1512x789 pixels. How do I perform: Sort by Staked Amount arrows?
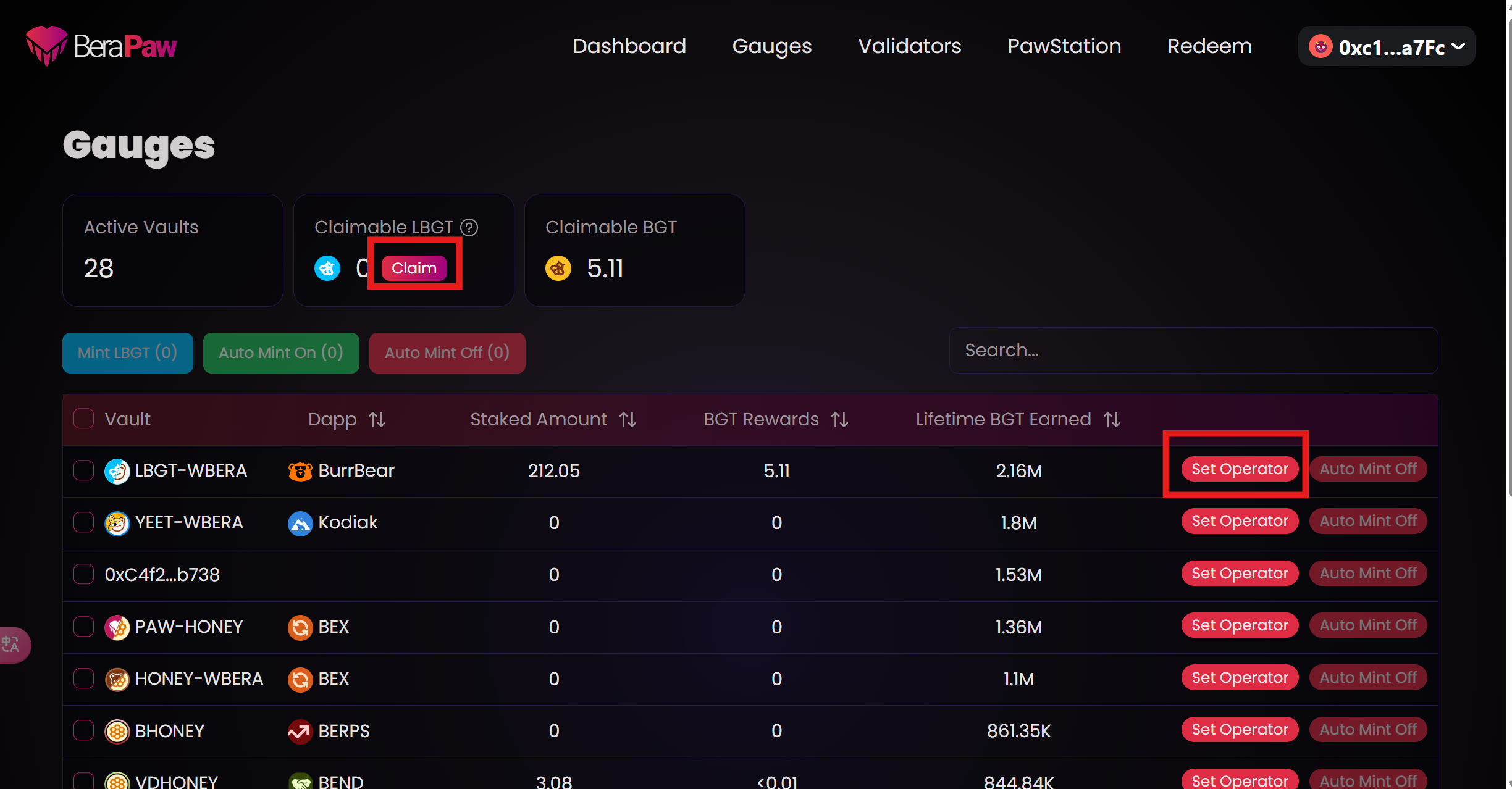point(628,420)
